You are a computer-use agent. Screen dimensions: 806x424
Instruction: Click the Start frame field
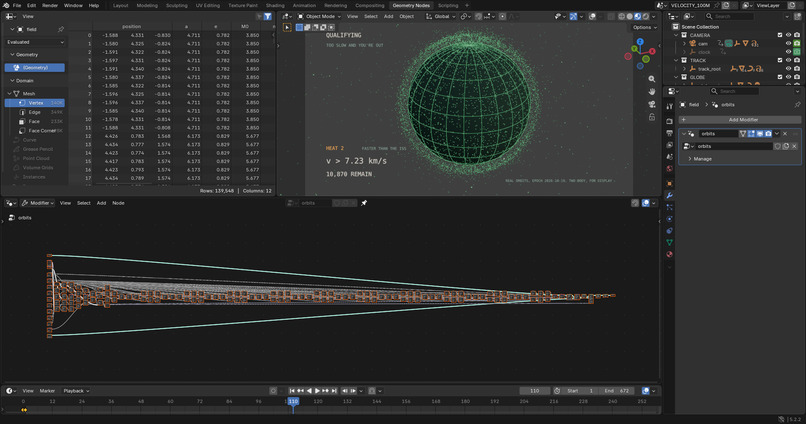point(580,391)
